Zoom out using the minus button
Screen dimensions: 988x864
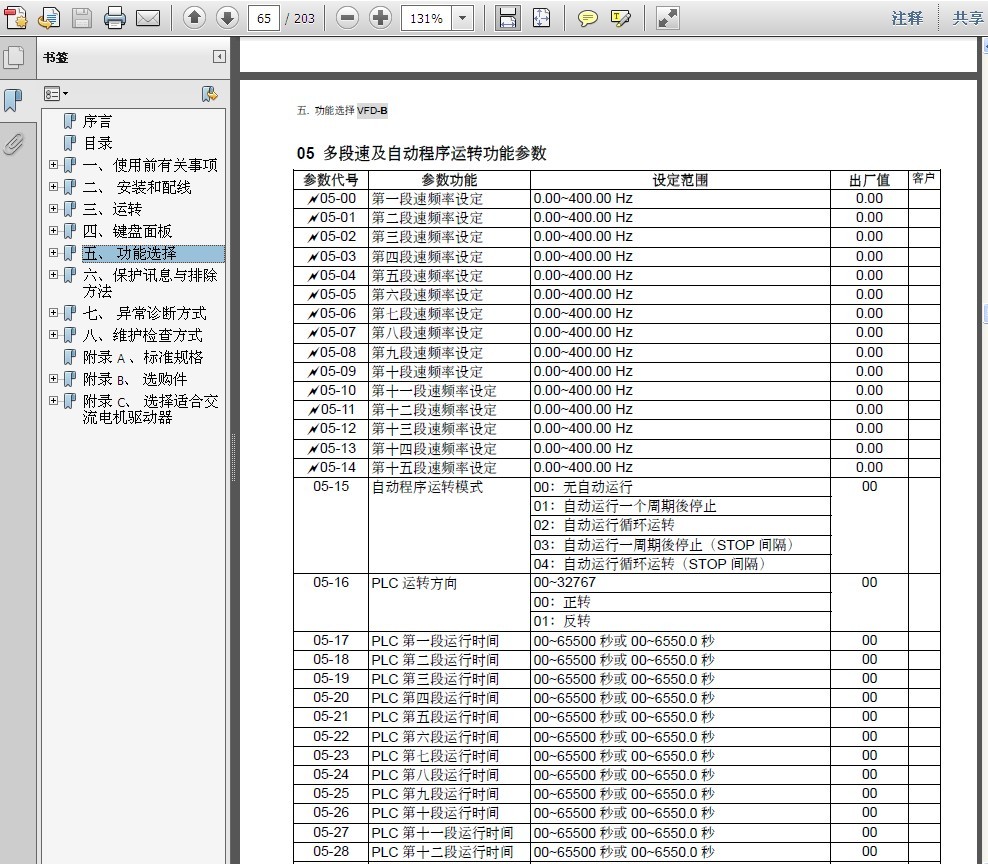coord(347,18)
